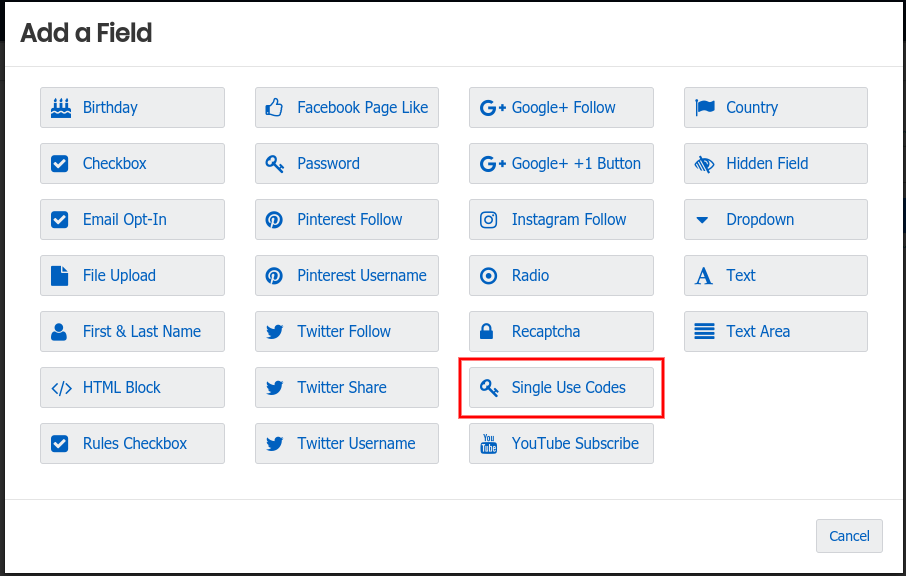Add a Checkbox field
Screen dimensions: 906x576
coord(132,163)
